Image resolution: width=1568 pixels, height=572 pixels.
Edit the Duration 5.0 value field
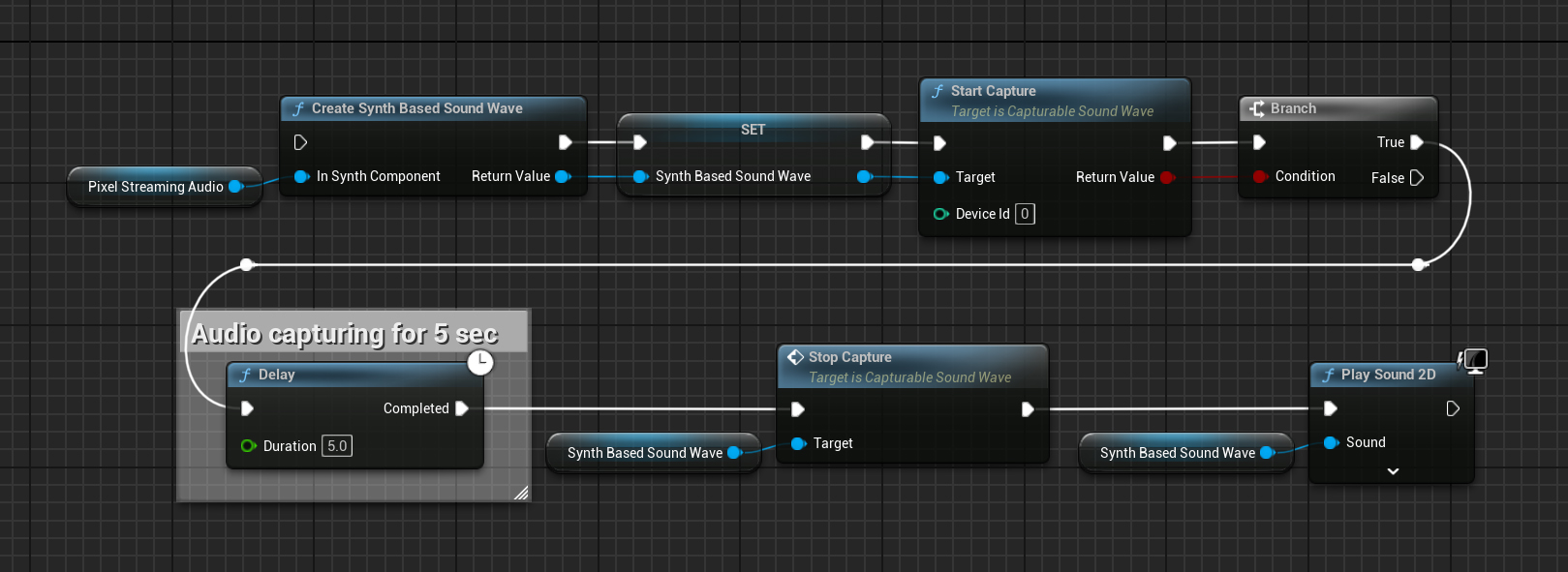[337, 446]
